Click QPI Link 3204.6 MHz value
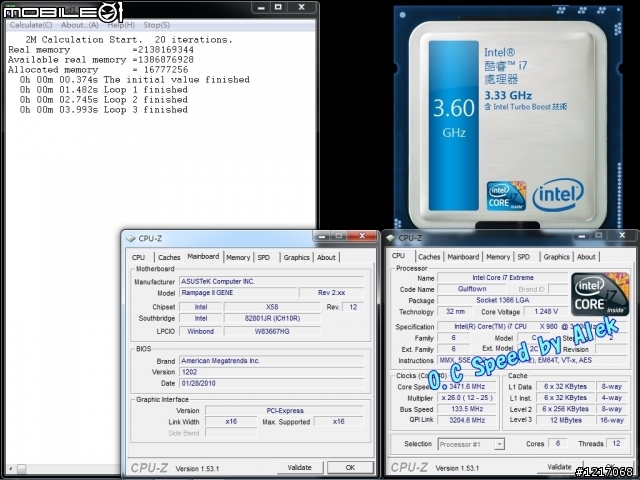 [467, 420]
